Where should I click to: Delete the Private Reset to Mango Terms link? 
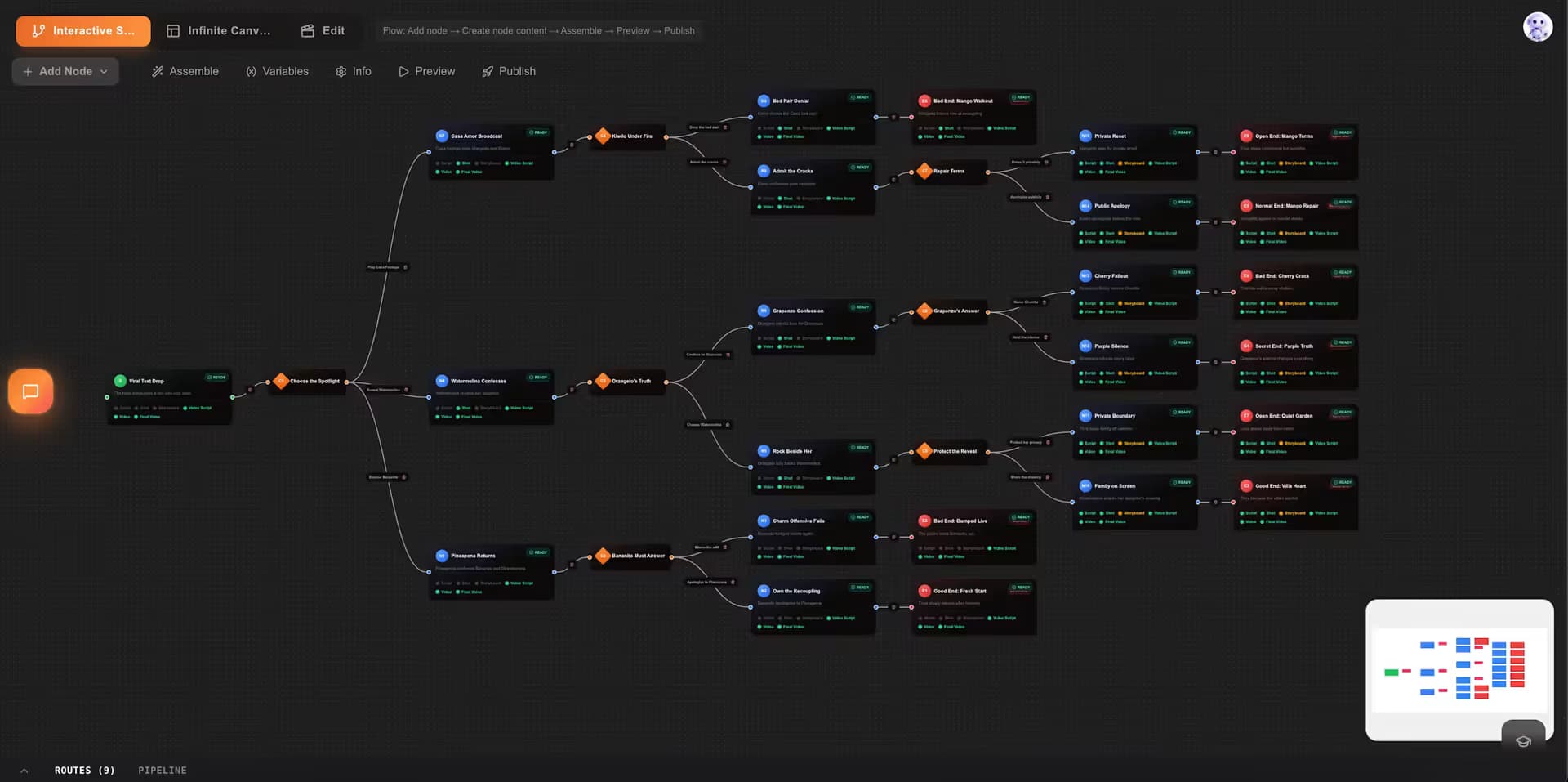click(x=1215, y=152)
